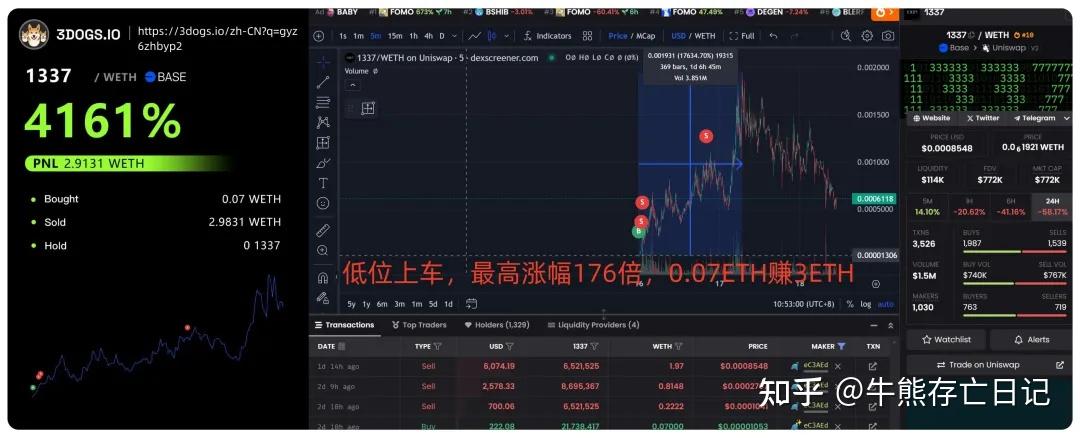Toggle auto scale on the chart

pyautogui.click(x=886, y=304)
